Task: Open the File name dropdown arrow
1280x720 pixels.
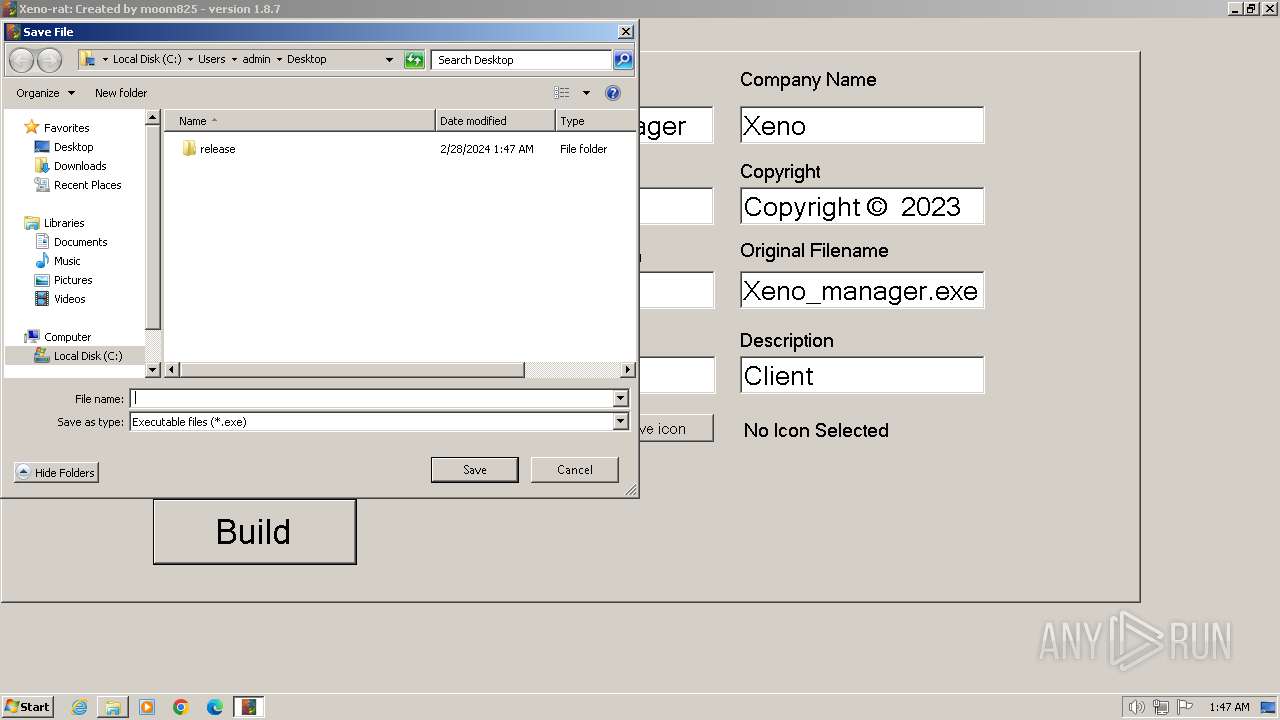Action: coord(620,399)
